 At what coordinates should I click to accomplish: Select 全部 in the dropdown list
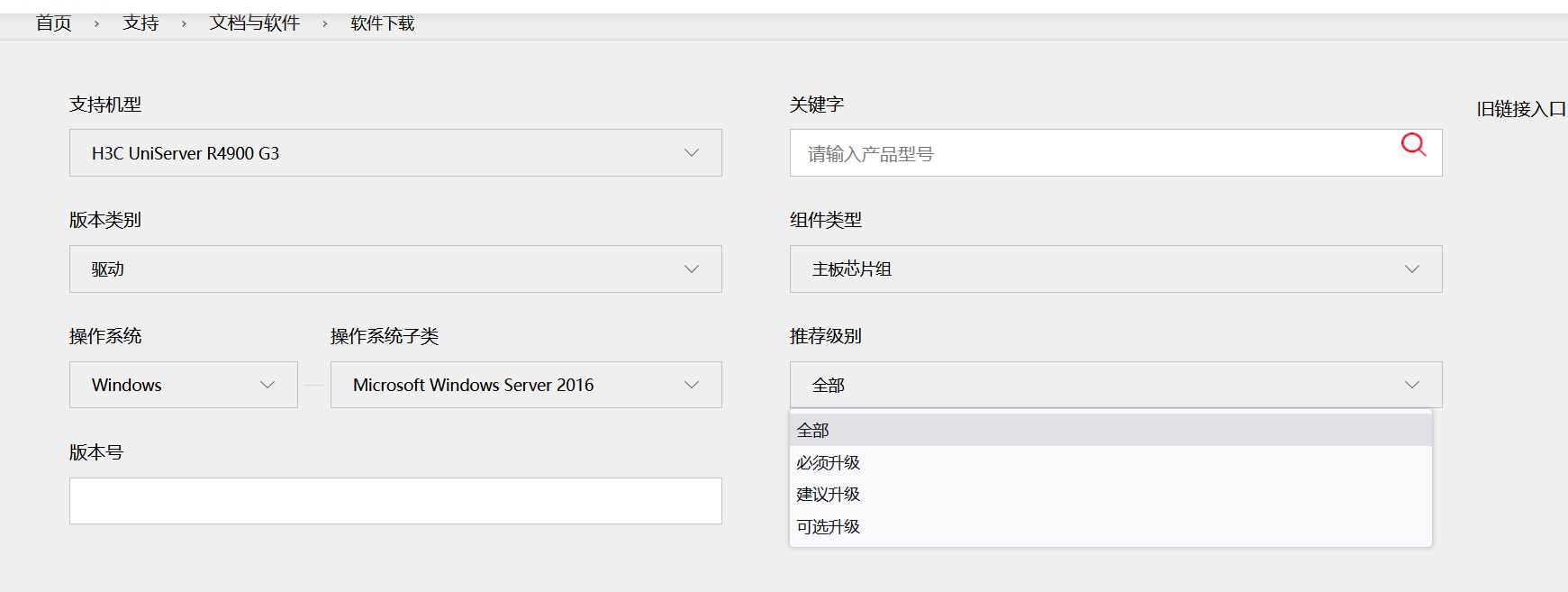point(813,431)
